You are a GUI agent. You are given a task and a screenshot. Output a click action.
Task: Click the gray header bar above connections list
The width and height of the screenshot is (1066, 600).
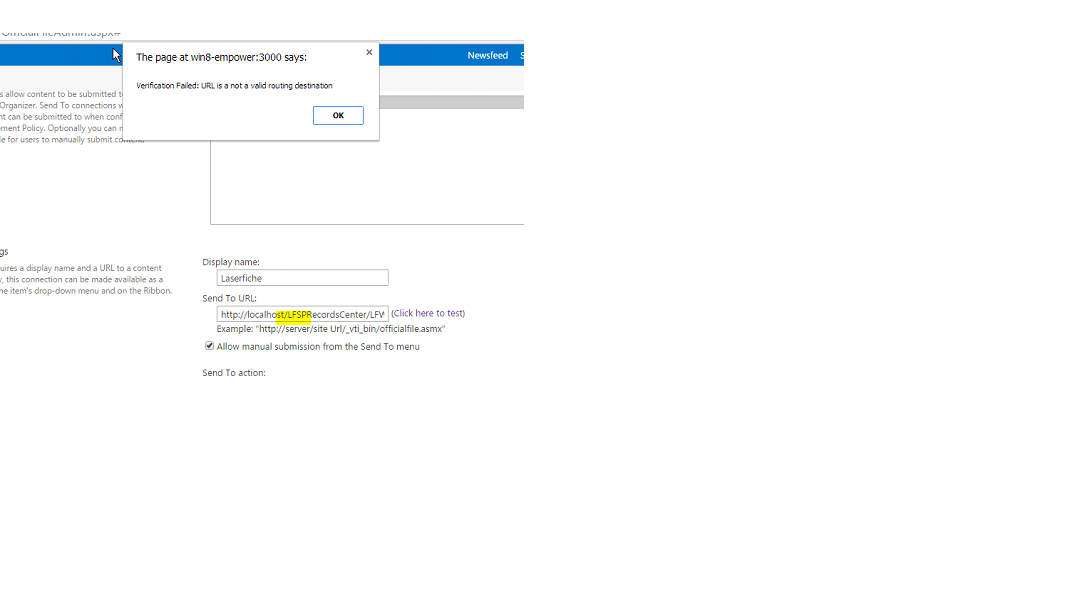coord(450,102)
